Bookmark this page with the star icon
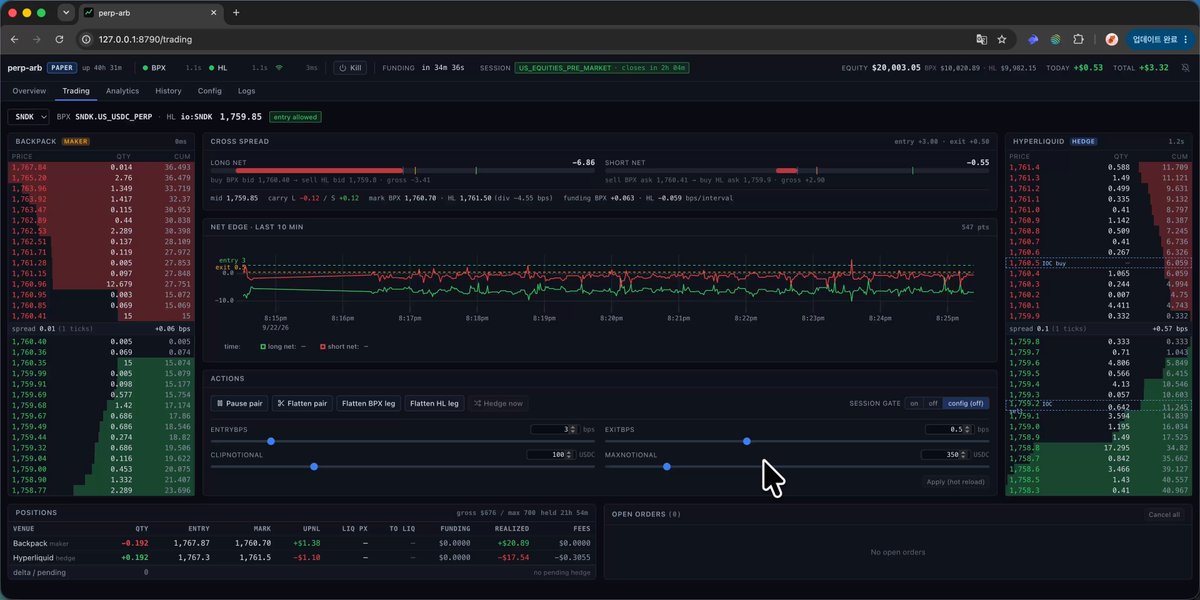Screen dimensions: 1200x600 [1002, 39]
